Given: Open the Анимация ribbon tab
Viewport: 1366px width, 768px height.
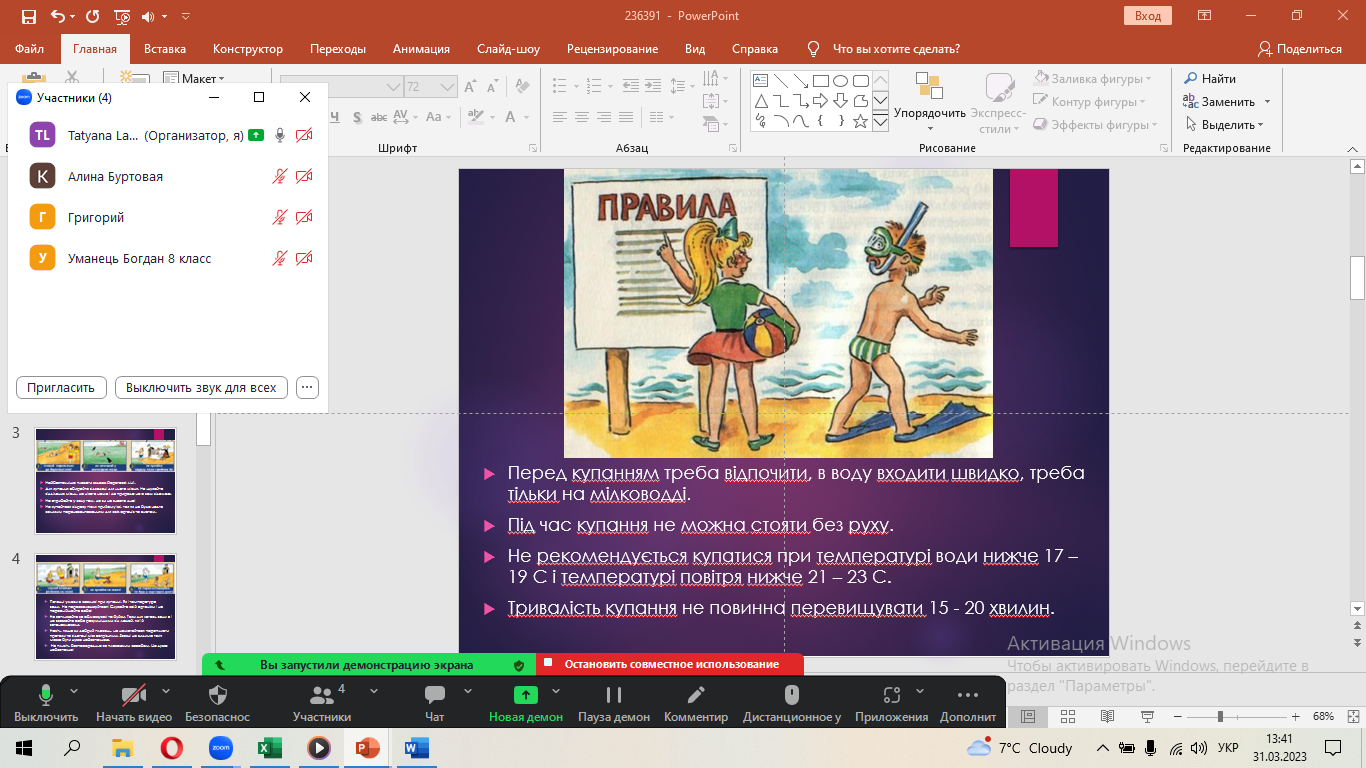Looking at the screenshot, I should [x=421, y=49].
